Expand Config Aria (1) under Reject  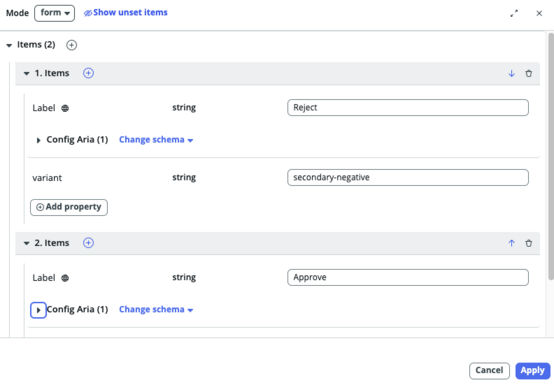click(x=39, y=140)
